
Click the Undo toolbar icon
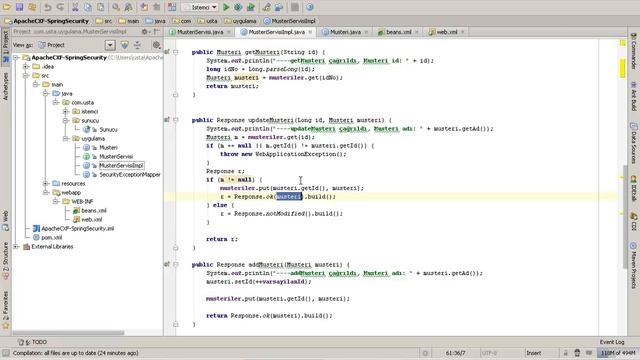pyautogui.click(x=48, y=7)
